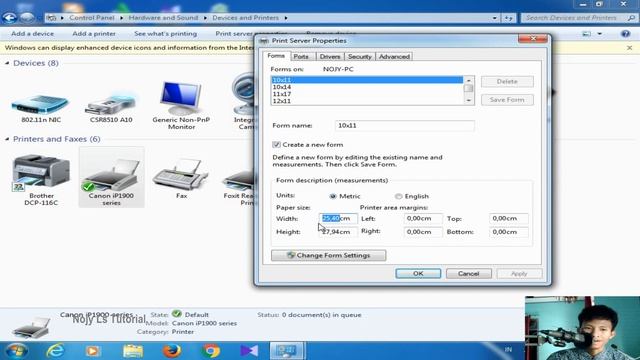Click the Top margin field
The width and height of the screenshot is (640, 360).
[x=509, y=219]
